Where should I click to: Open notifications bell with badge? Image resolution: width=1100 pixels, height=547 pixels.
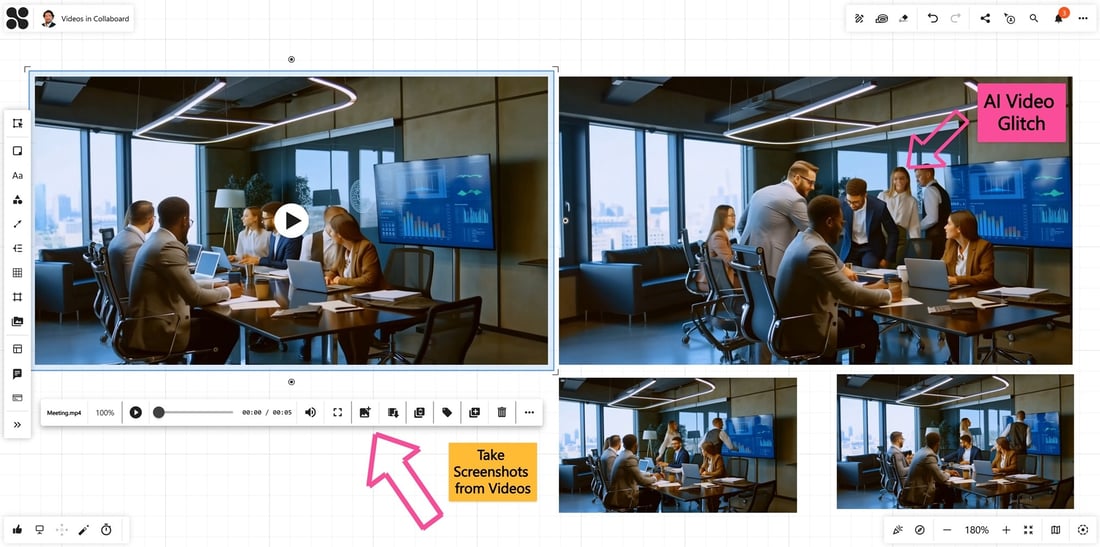(1059, 17)
